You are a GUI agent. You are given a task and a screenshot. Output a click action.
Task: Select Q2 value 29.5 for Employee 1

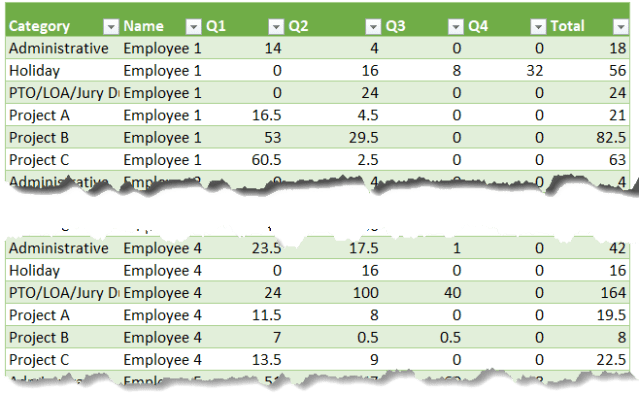(x=364, y=138)
